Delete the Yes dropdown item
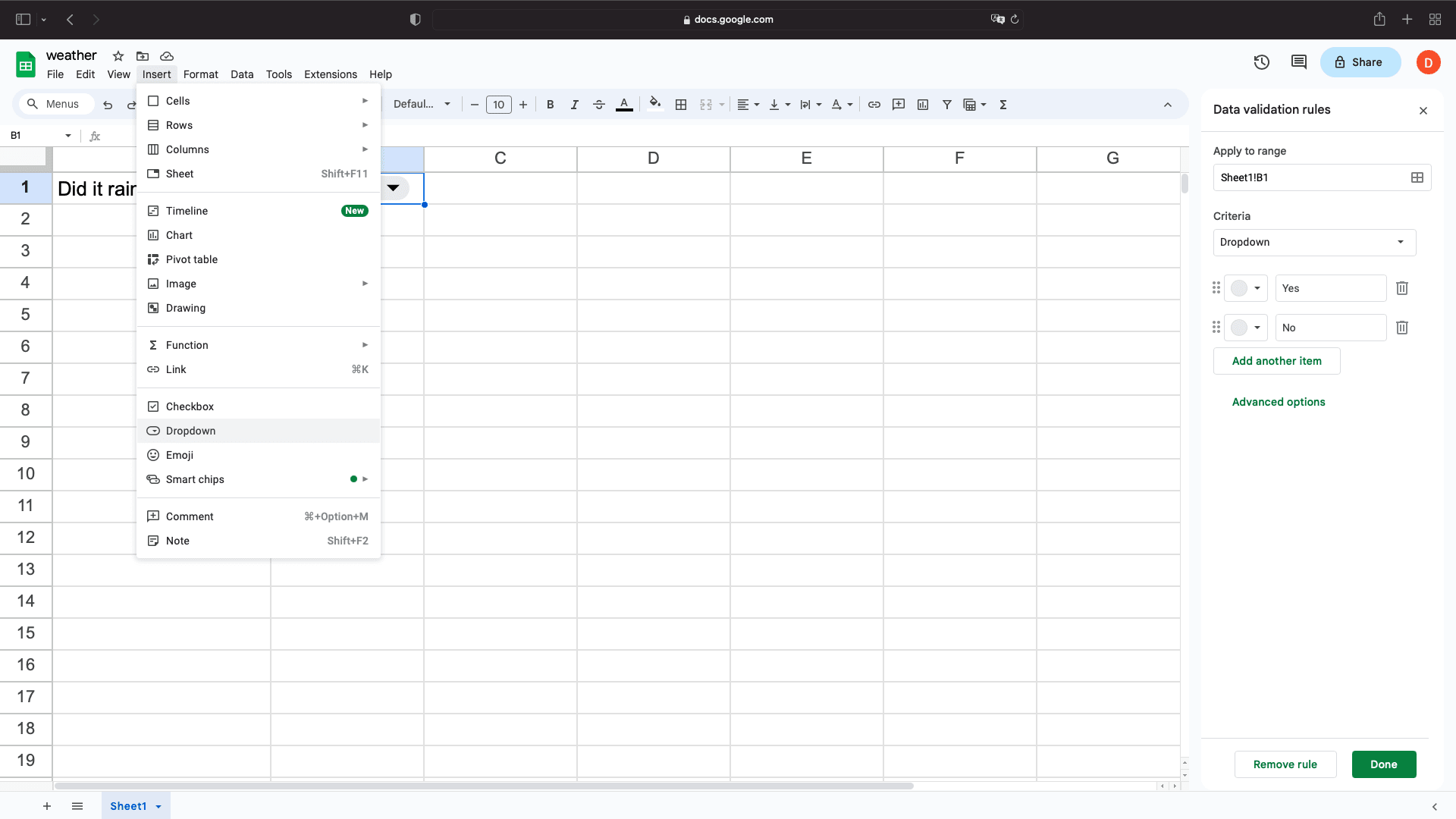Image resolution: width=1456 pixels, height=819 pixels. coord(1402,288)
